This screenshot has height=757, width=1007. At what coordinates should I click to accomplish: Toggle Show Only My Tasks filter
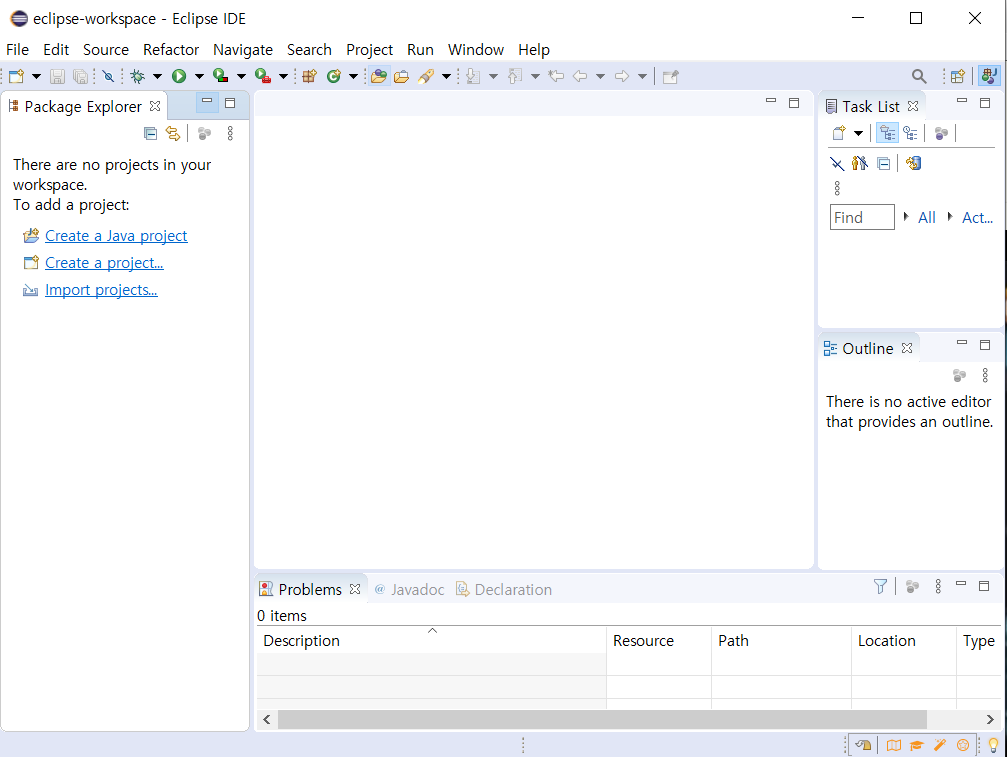[860, 163]
